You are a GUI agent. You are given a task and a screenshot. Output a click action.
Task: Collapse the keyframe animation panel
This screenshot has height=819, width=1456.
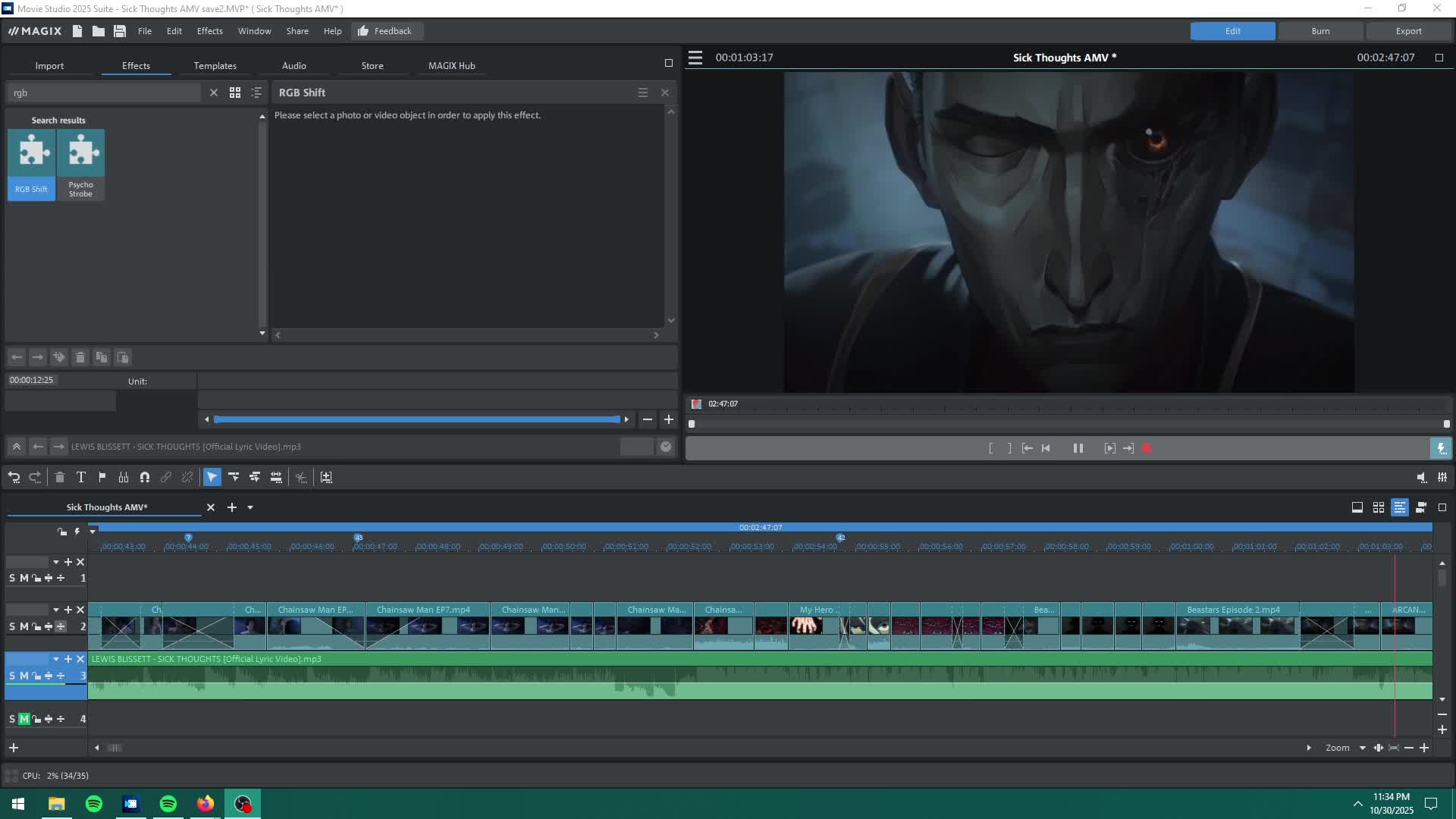click(x=16, y=447)
